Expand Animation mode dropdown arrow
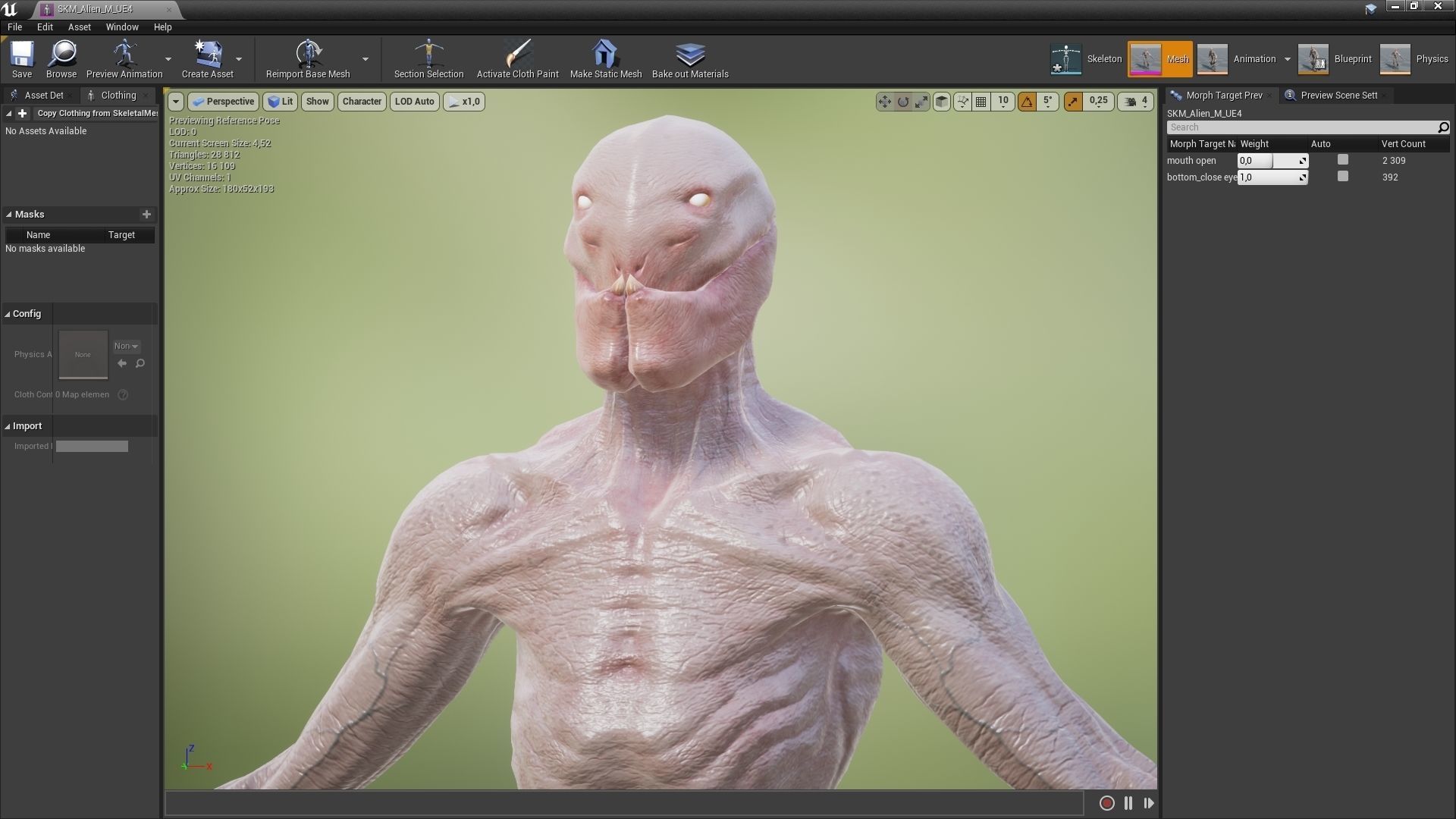Image resolution: width=1456 pixels, height=819 pixels. point(1287,59)
